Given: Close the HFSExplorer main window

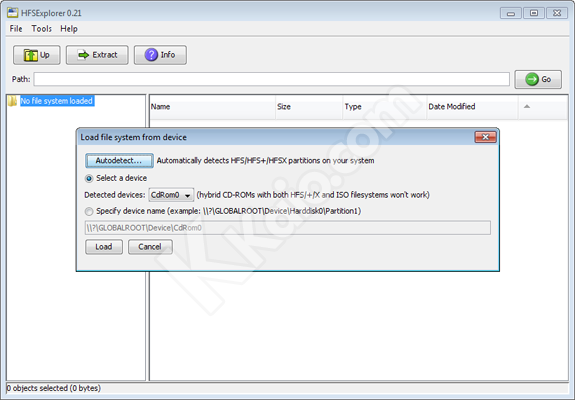Looking at the screenshot, I should click(x=557, y=13).
